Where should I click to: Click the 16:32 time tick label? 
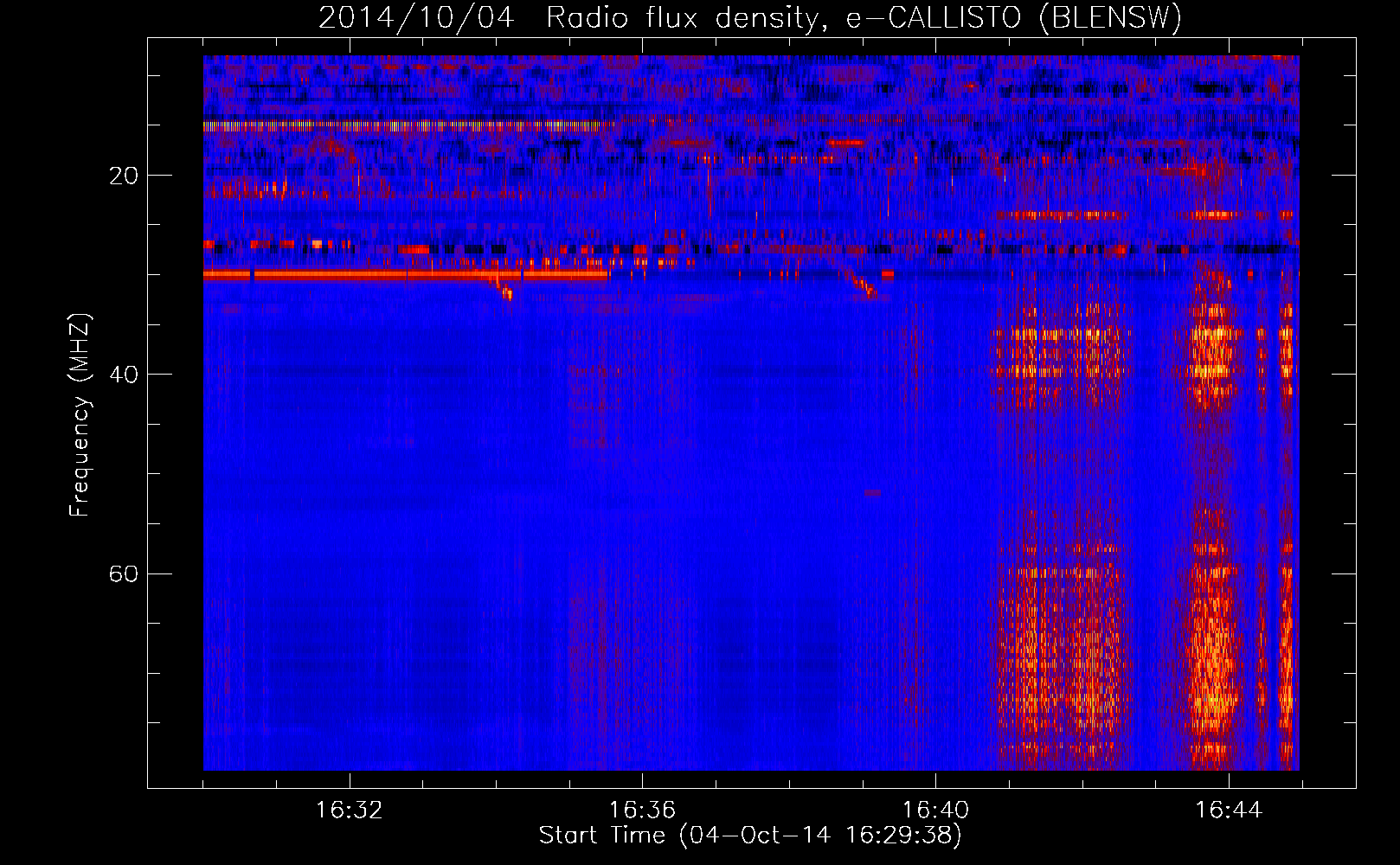point(350,811)
